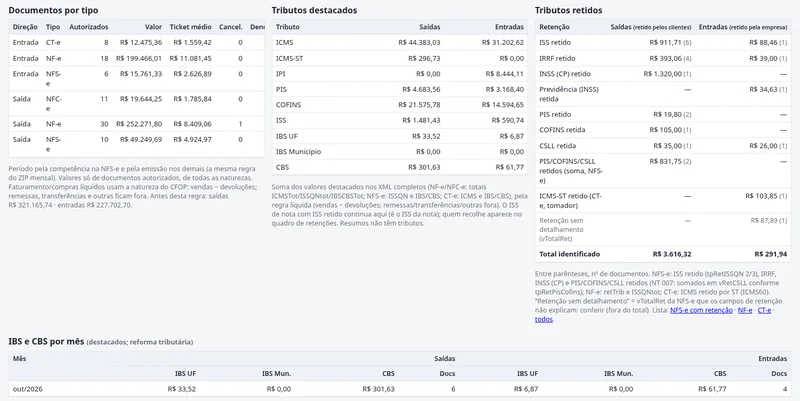Click the 'Autorizados' column header
Screen dimensions: 800x401
point(89,27)
